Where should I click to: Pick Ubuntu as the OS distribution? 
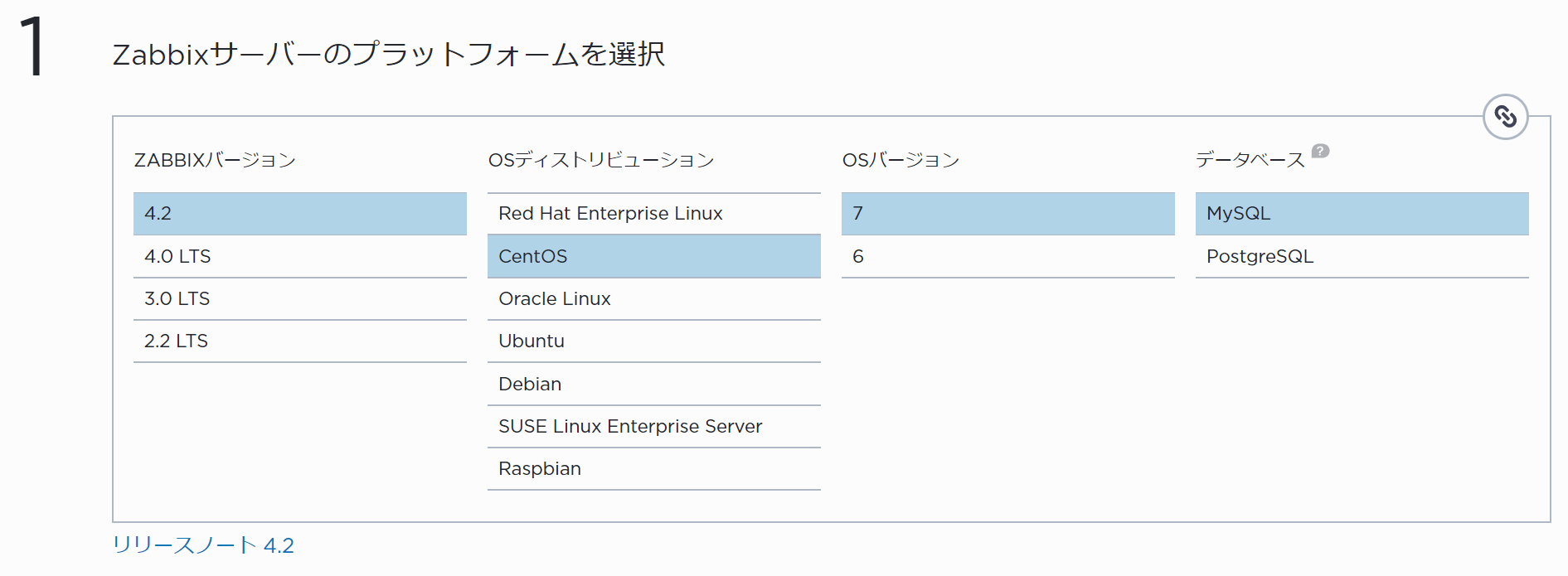point(653,341)
